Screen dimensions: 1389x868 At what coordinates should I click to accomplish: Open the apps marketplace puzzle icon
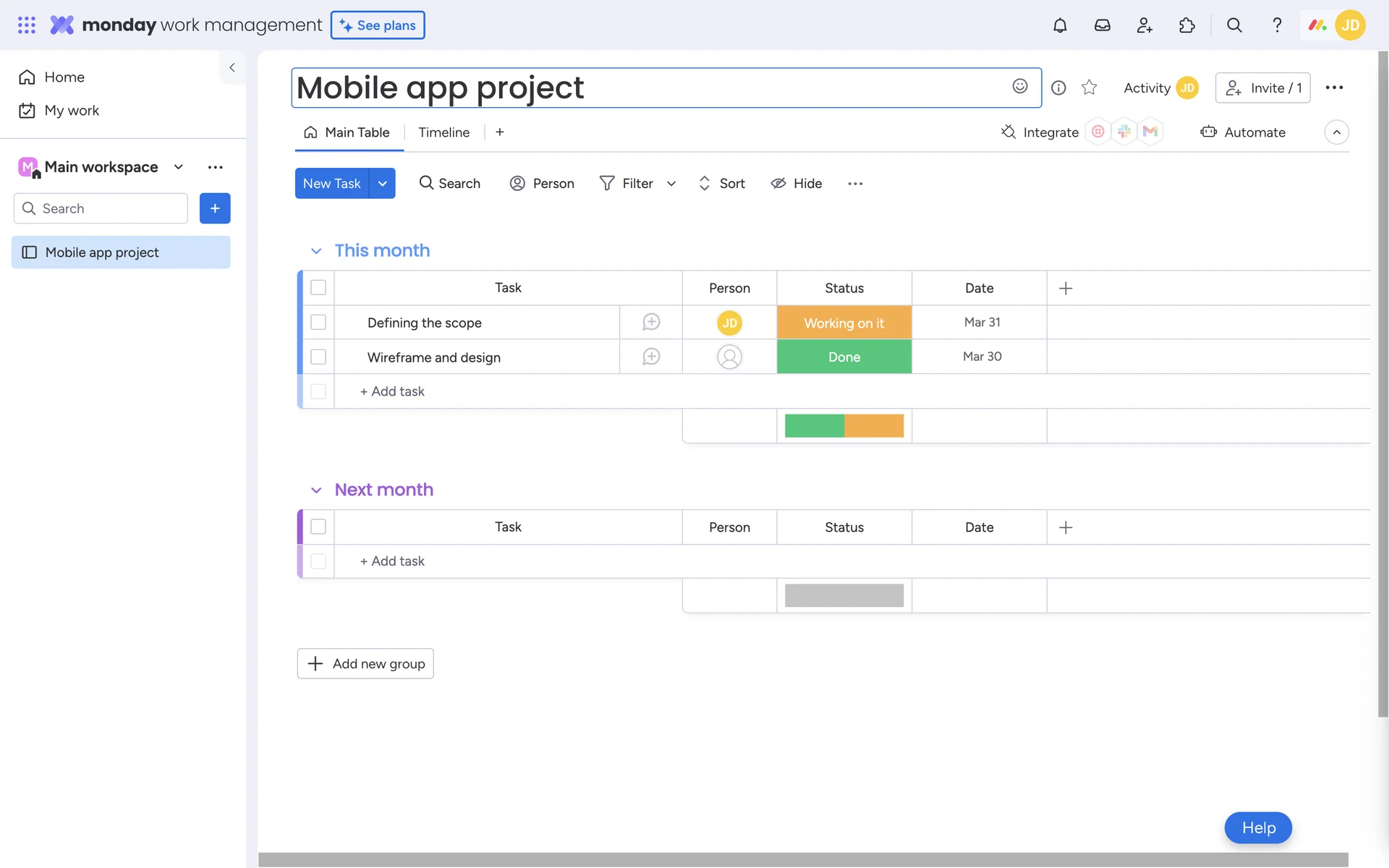[1186, 25]
